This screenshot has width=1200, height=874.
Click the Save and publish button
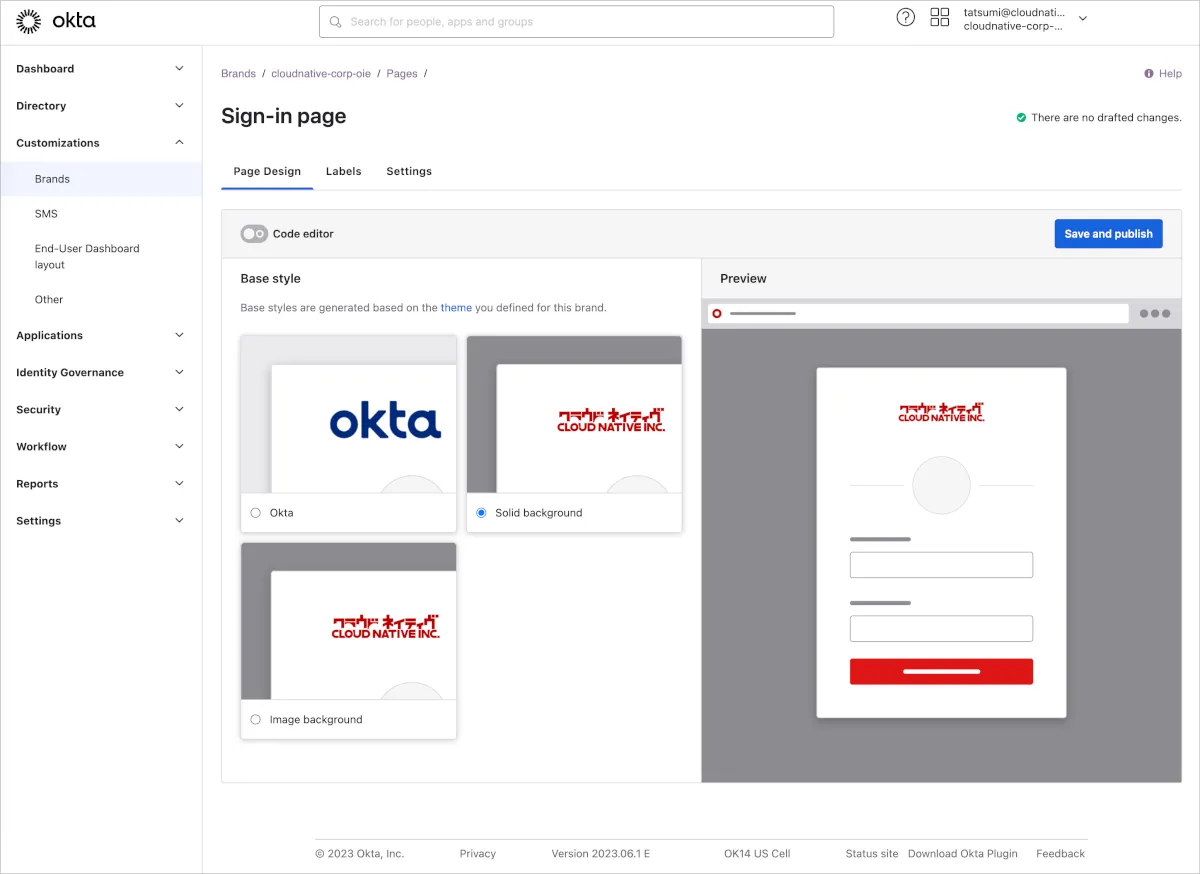point(1108,234)
